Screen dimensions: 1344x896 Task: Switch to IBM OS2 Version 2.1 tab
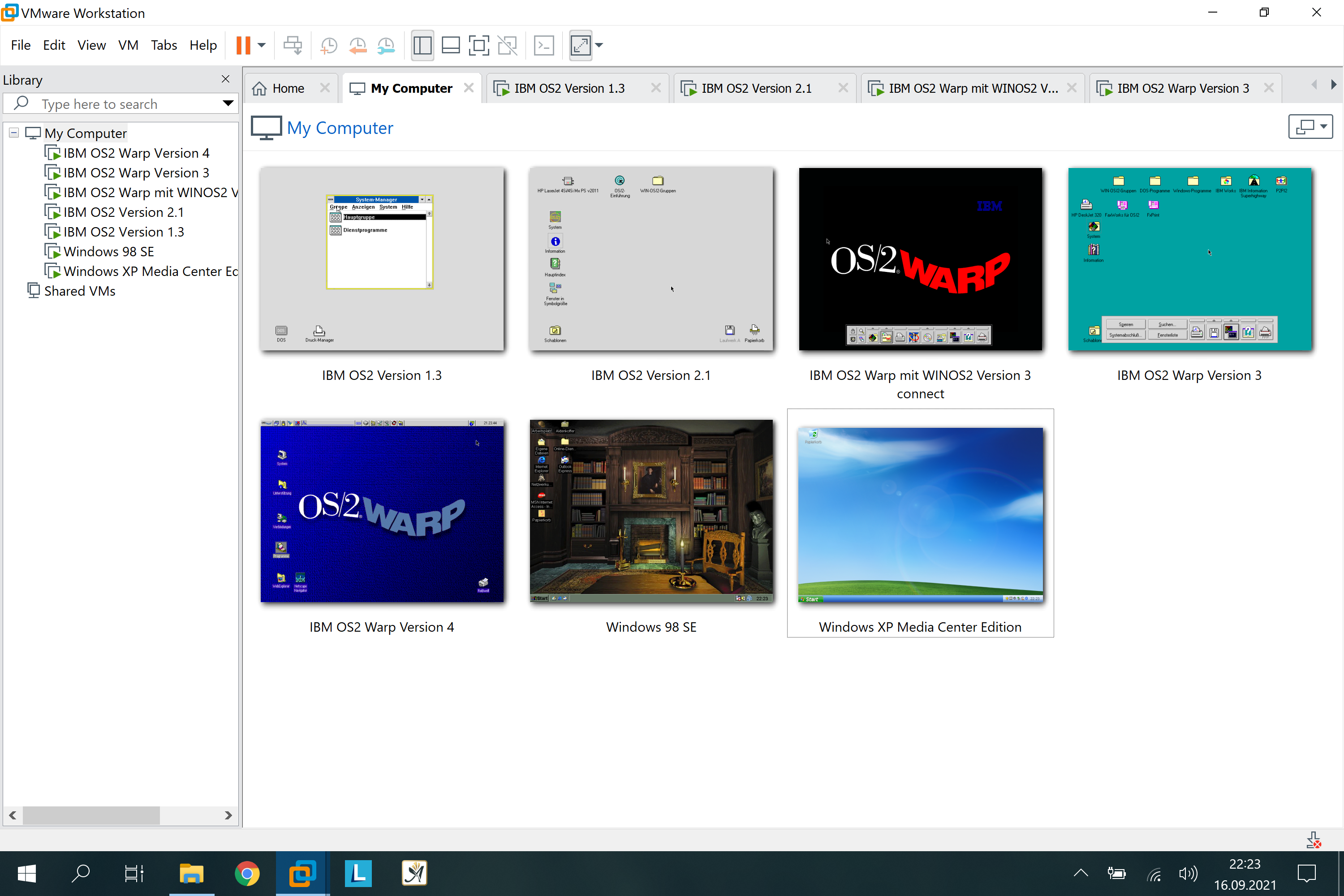point(756,88)
